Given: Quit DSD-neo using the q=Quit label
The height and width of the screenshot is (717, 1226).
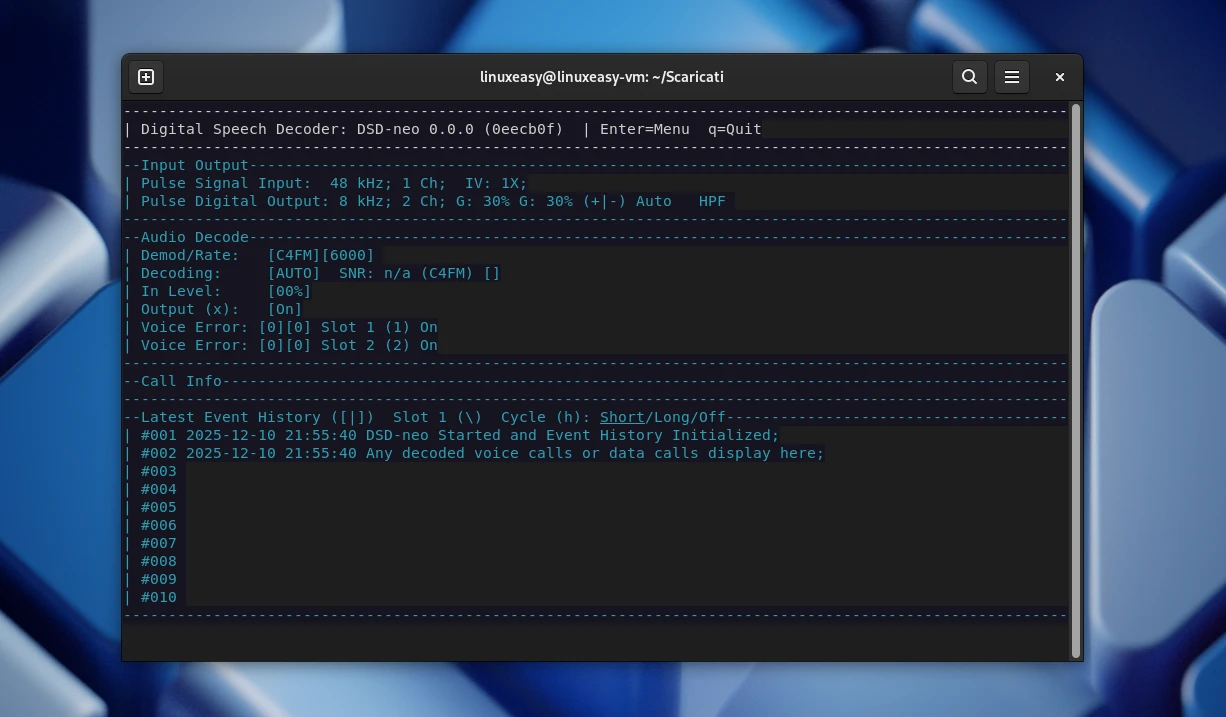Looking at the screenshot, I should point(733,129).
